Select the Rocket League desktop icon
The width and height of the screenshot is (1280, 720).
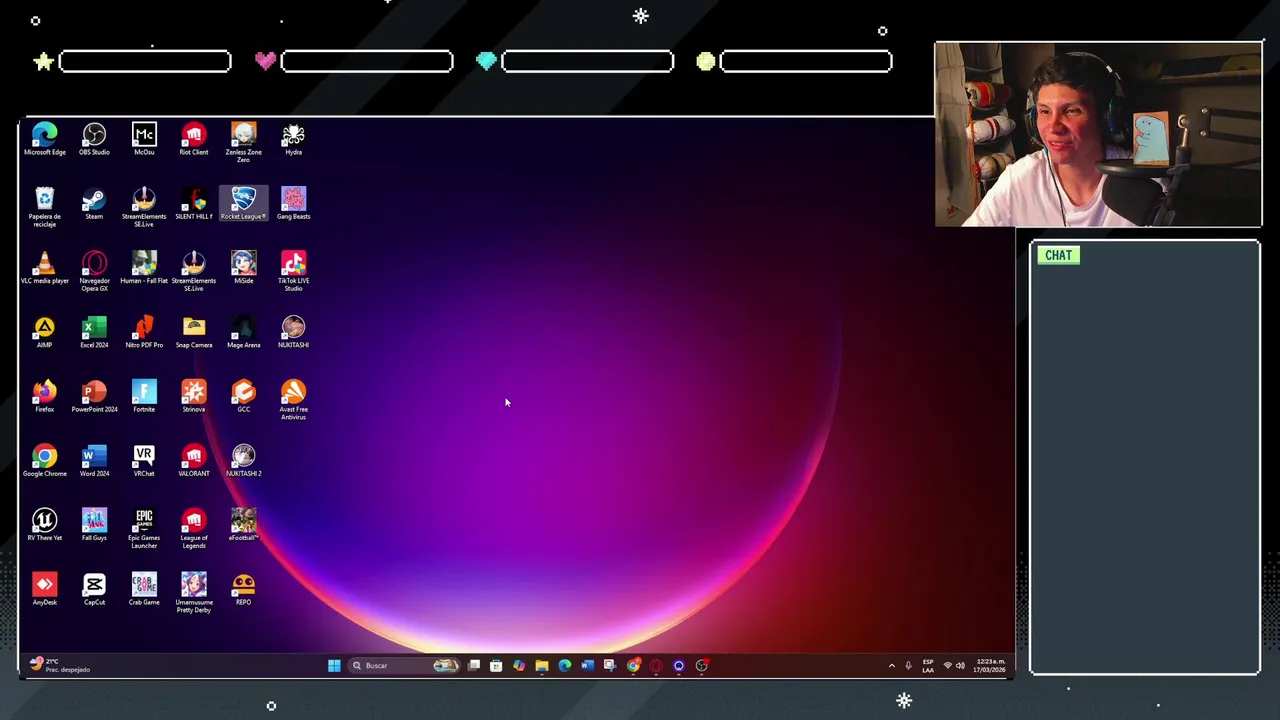(243, 203)
